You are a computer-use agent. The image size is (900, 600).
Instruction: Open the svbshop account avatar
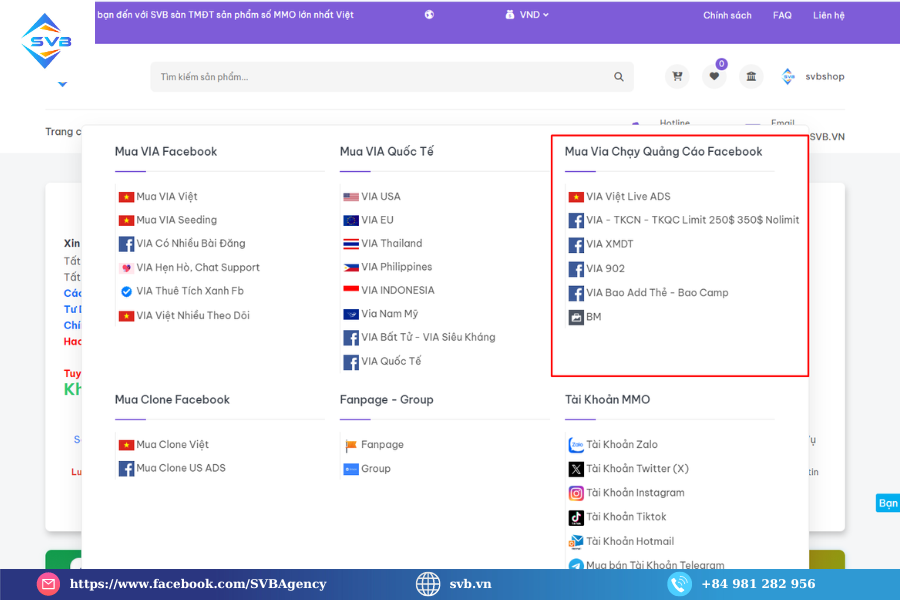click(x=788, y=76)
